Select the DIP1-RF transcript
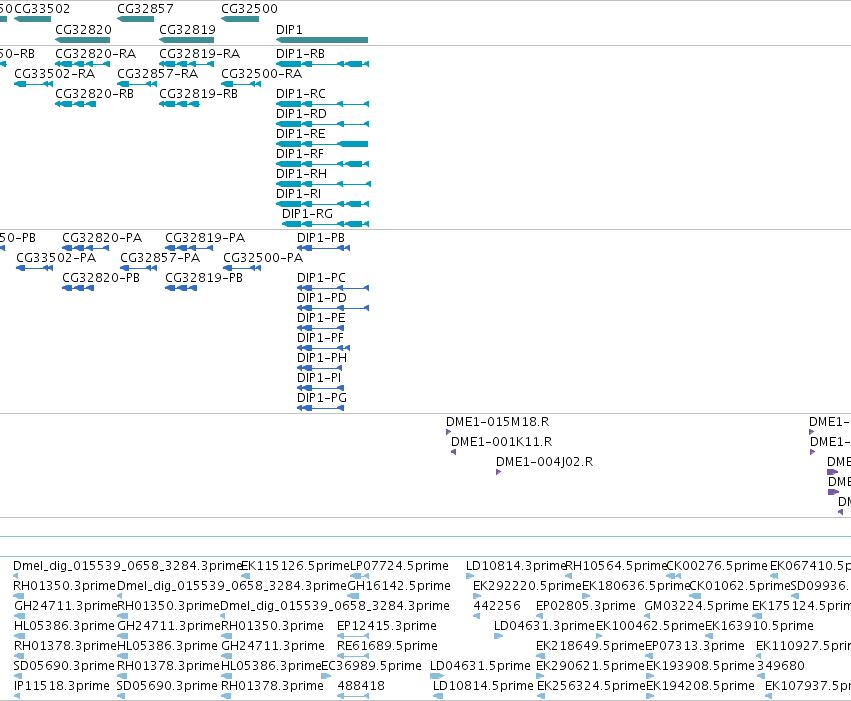 pos(322,164)
